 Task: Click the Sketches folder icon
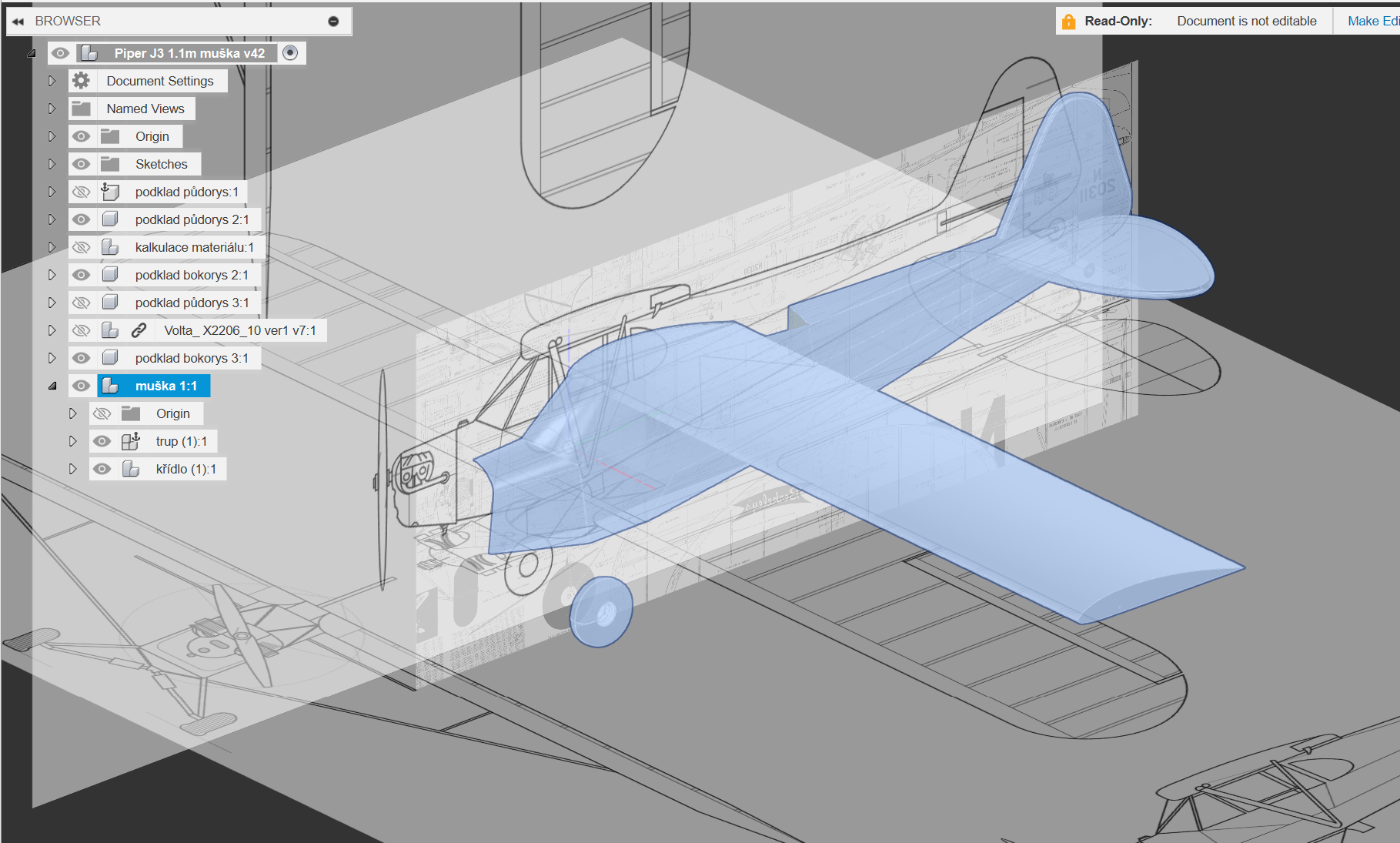(110, 164)
